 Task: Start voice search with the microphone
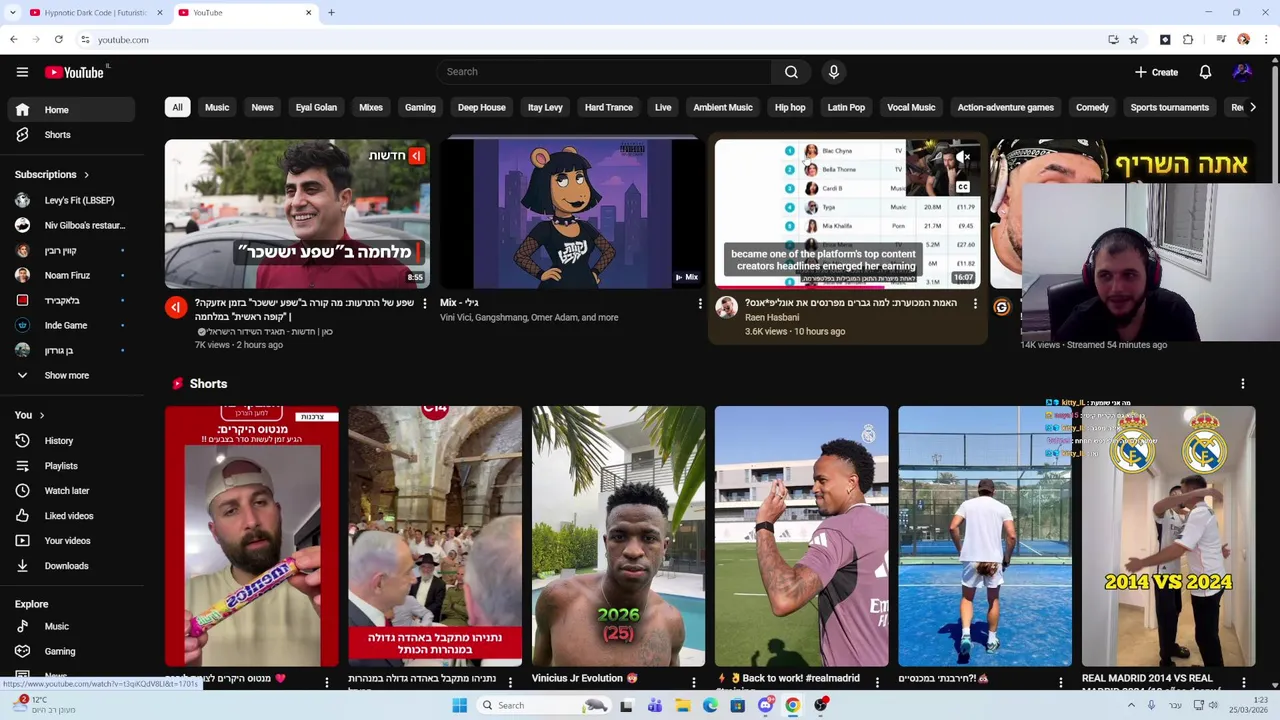(x=834, y=72)
